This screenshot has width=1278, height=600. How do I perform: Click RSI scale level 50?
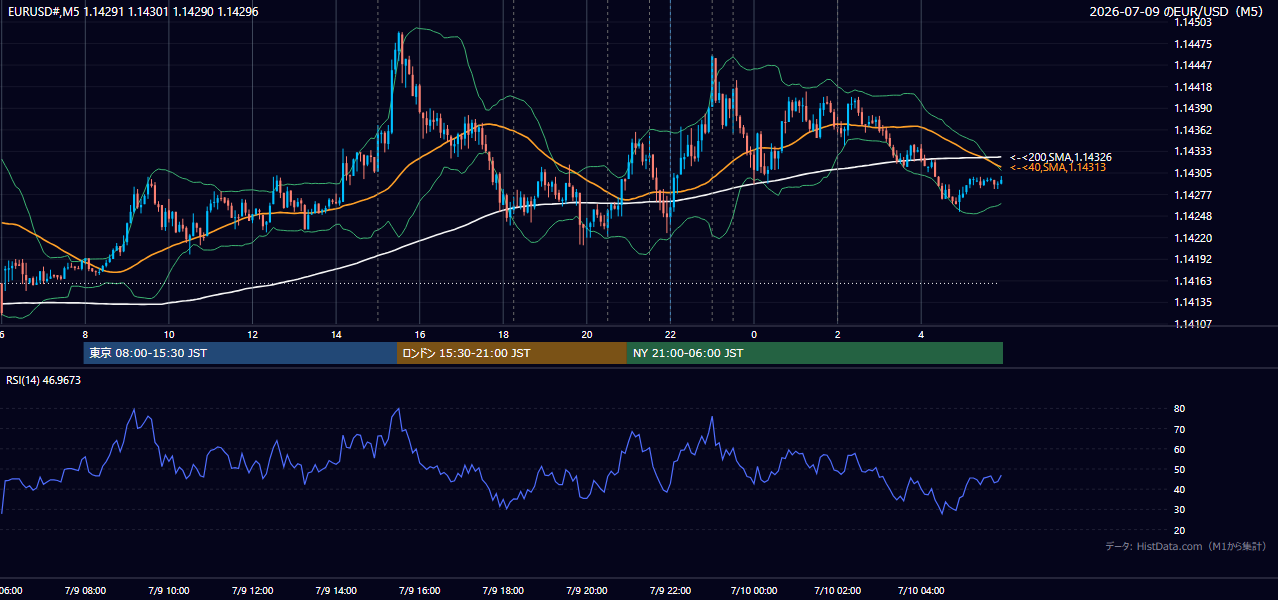click(1180, 469)
